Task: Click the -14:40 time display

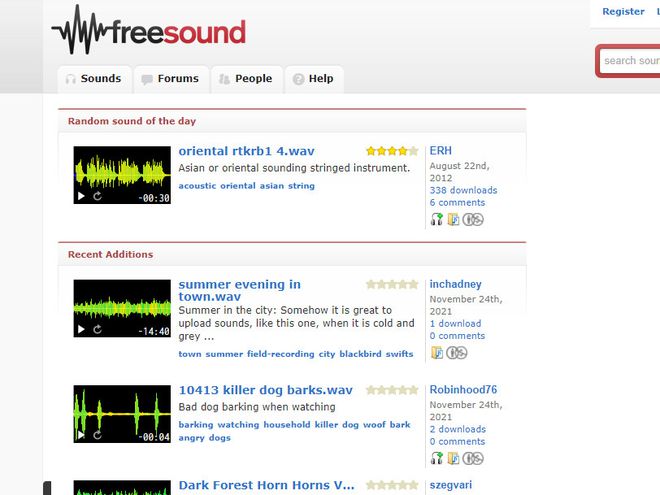Action: [x=154, y=332]
